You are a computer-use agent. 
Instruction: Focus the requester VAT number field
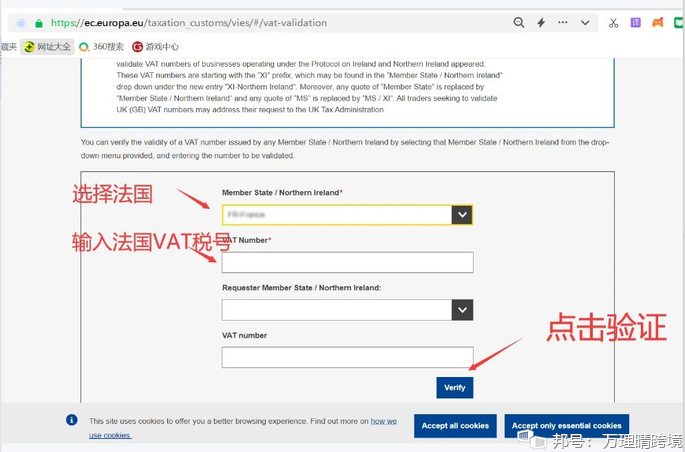[347, 357]
